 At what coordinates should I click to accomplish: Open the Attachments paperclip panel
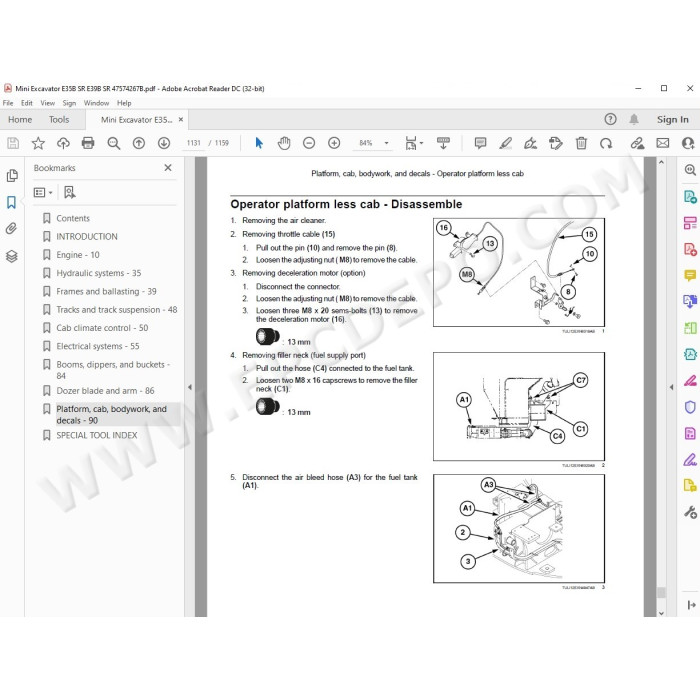point(12,229)
